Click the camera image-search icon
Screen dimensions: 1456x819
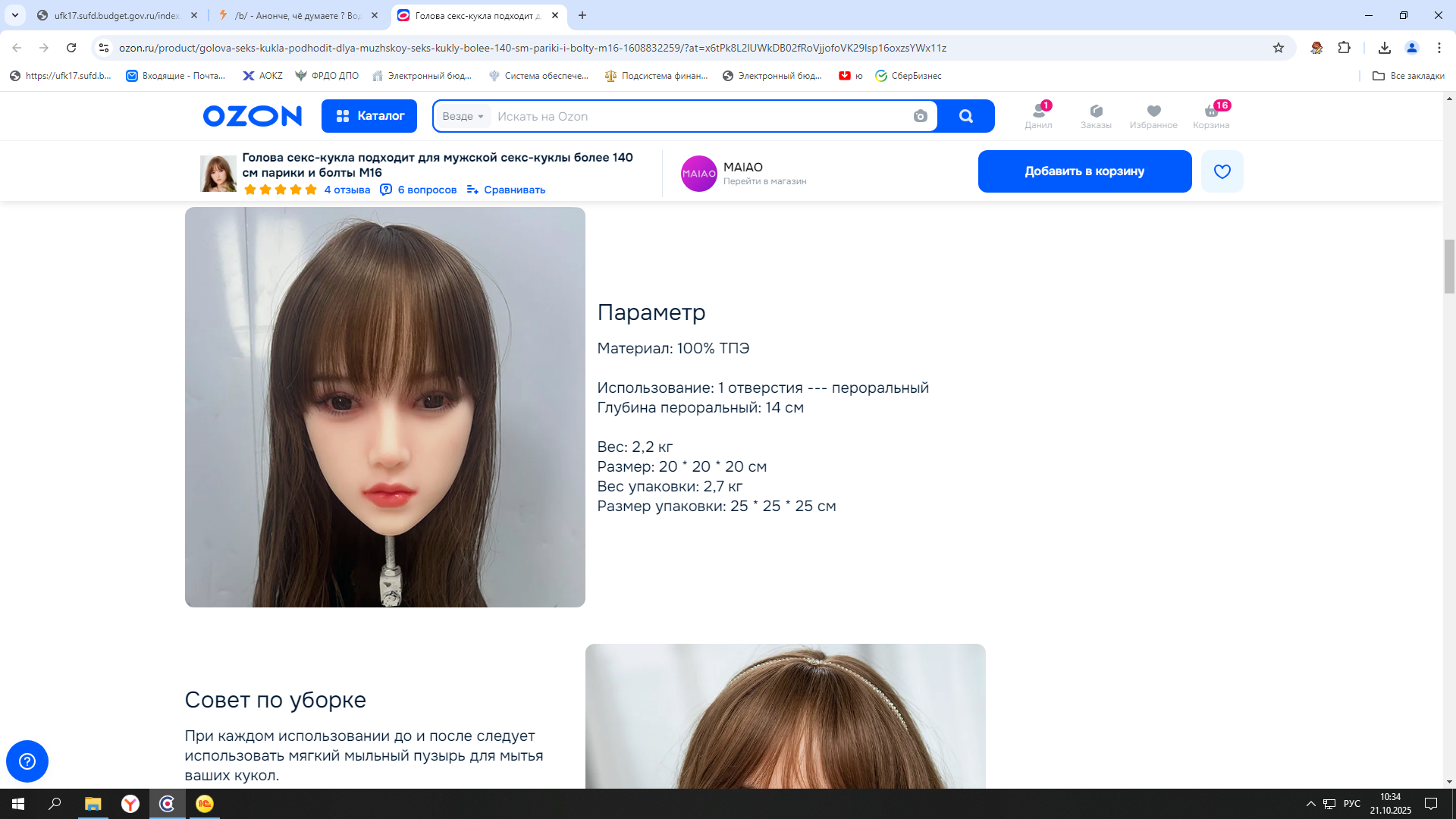click(x=920, y=116)
